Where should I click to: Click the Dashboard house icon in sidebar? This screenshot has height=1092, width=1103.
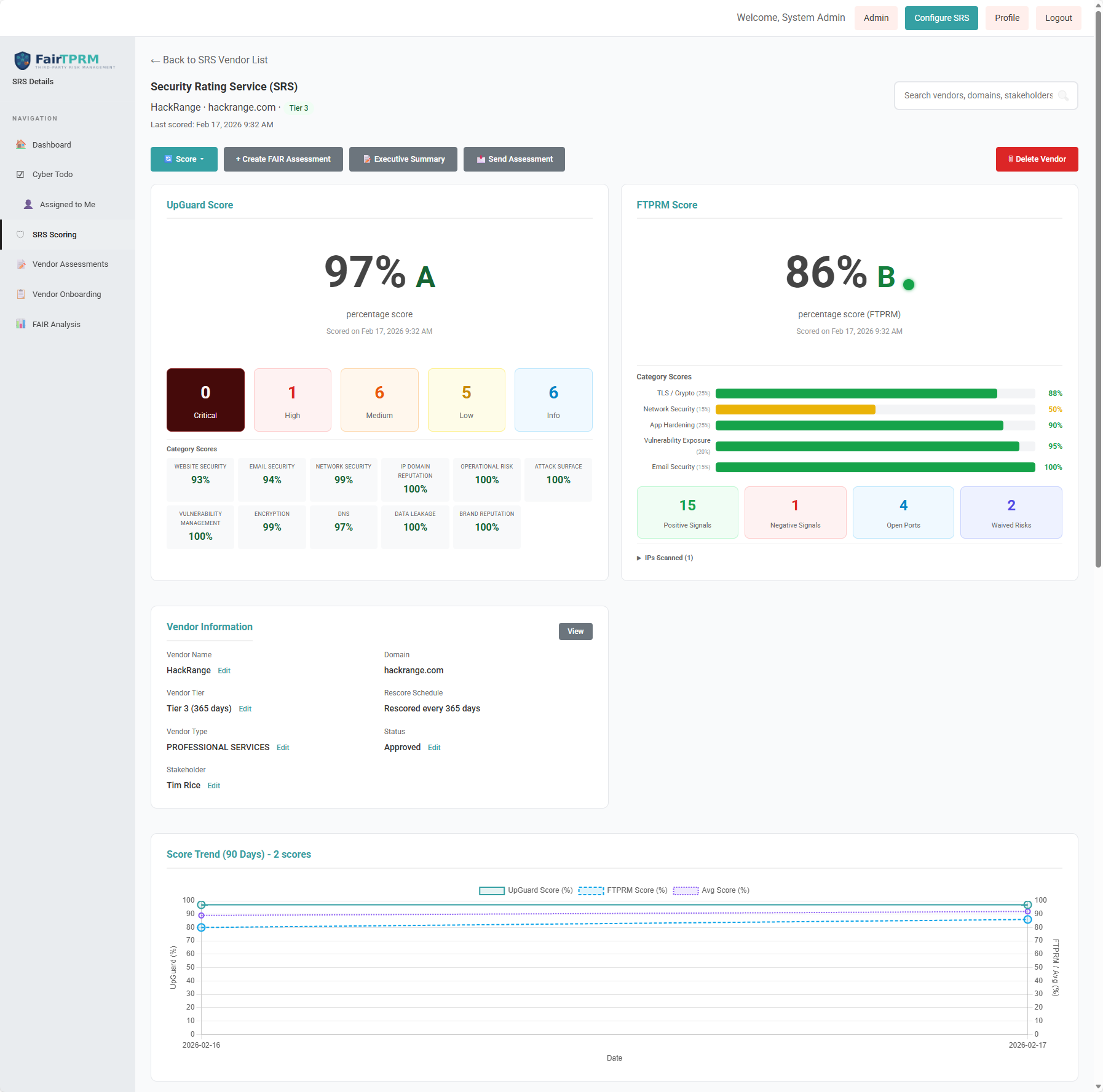[x=21, y=144]
